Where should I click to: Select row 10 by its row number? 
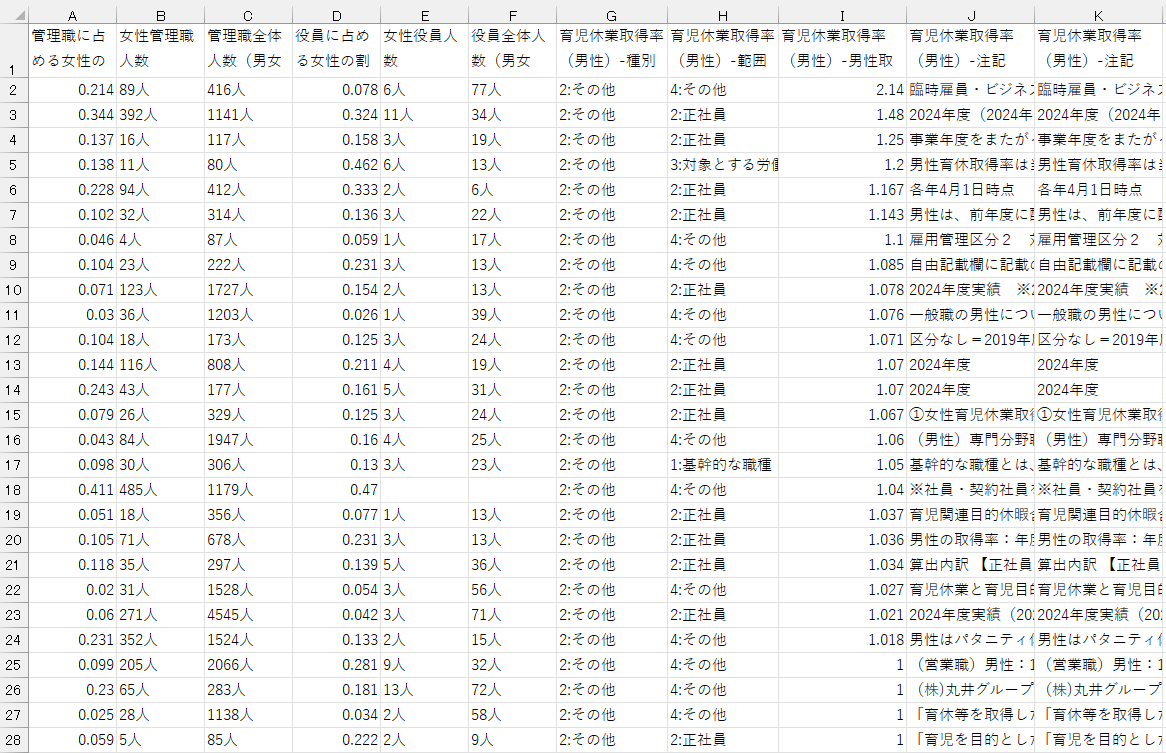pyautogui.click(x=13, y=290)
